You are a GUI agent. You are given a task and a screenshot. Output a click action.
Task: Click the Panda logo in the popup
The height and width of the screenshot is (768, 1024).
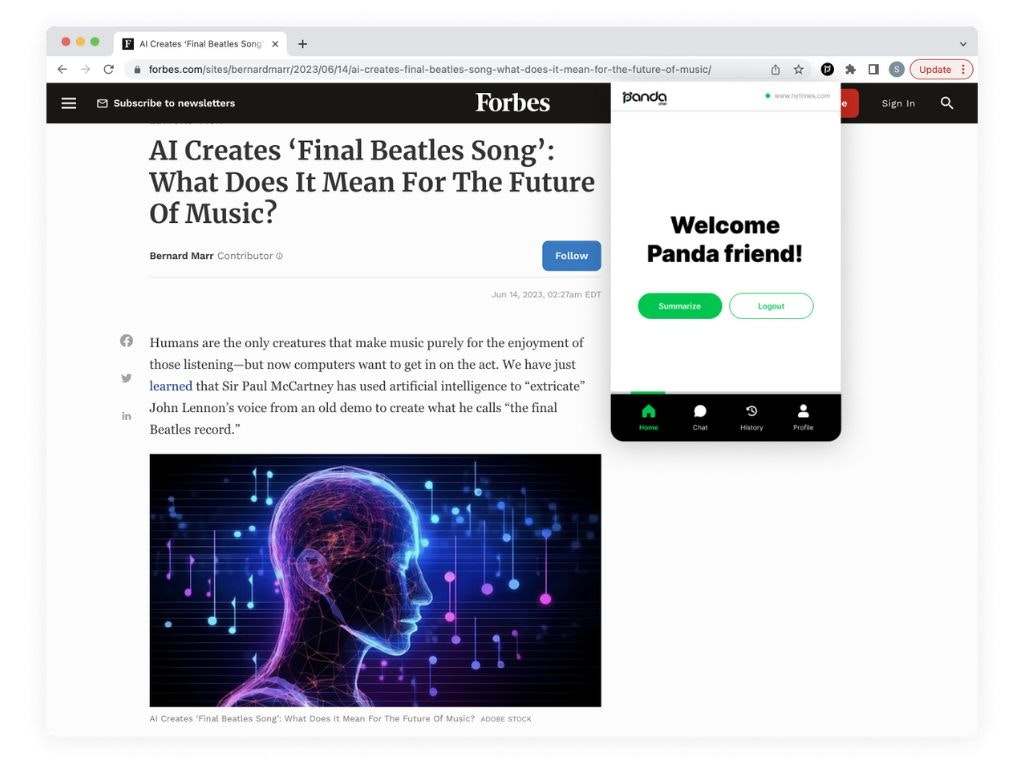point(645,97)
